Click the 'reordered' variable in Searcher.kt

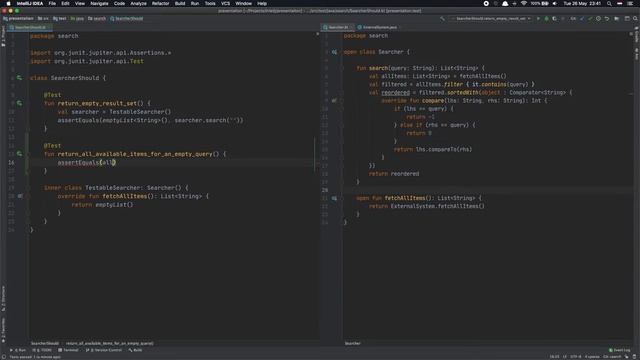395,93
